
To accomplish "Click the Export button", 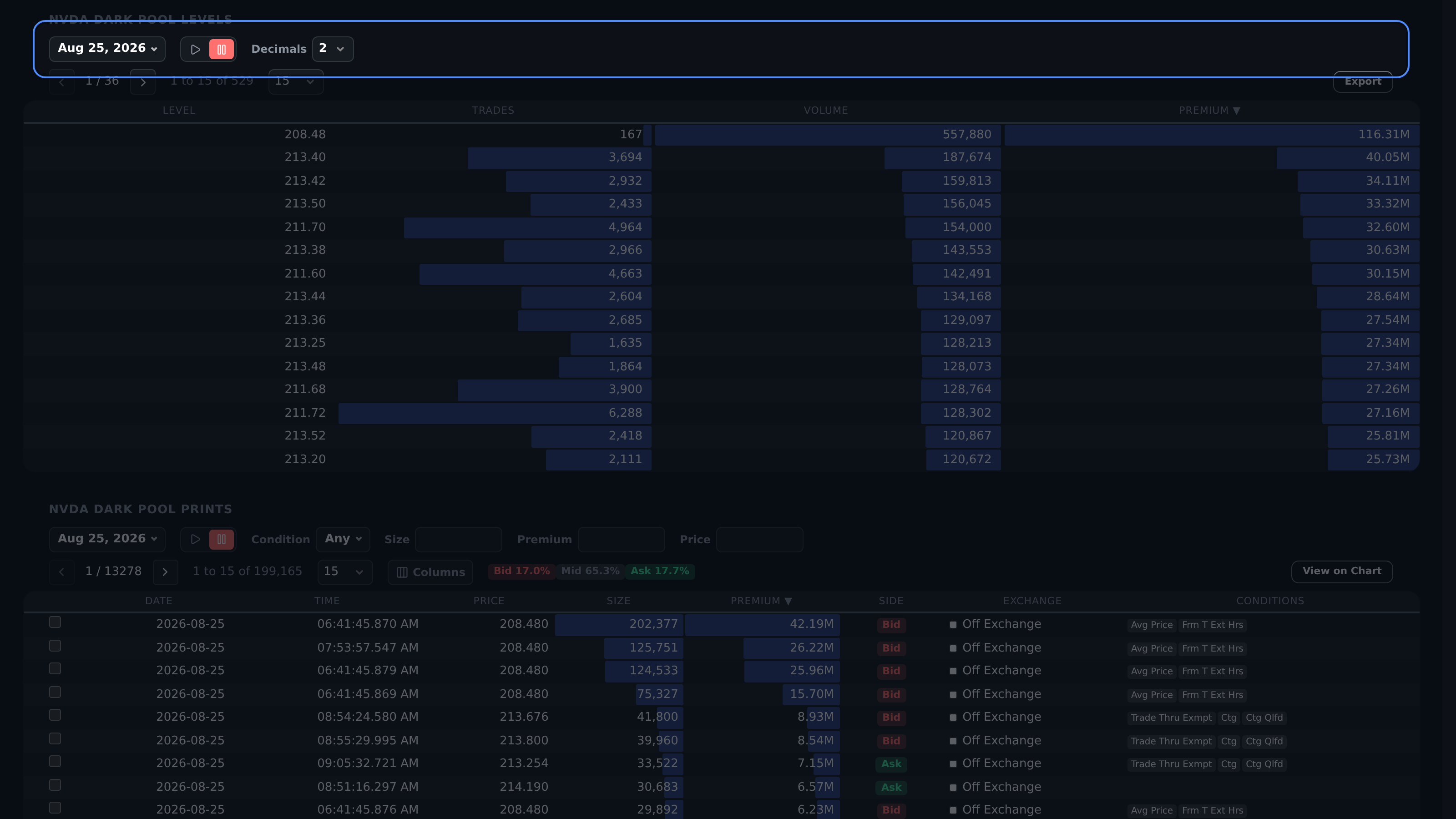I will (x=1363, y=81).
